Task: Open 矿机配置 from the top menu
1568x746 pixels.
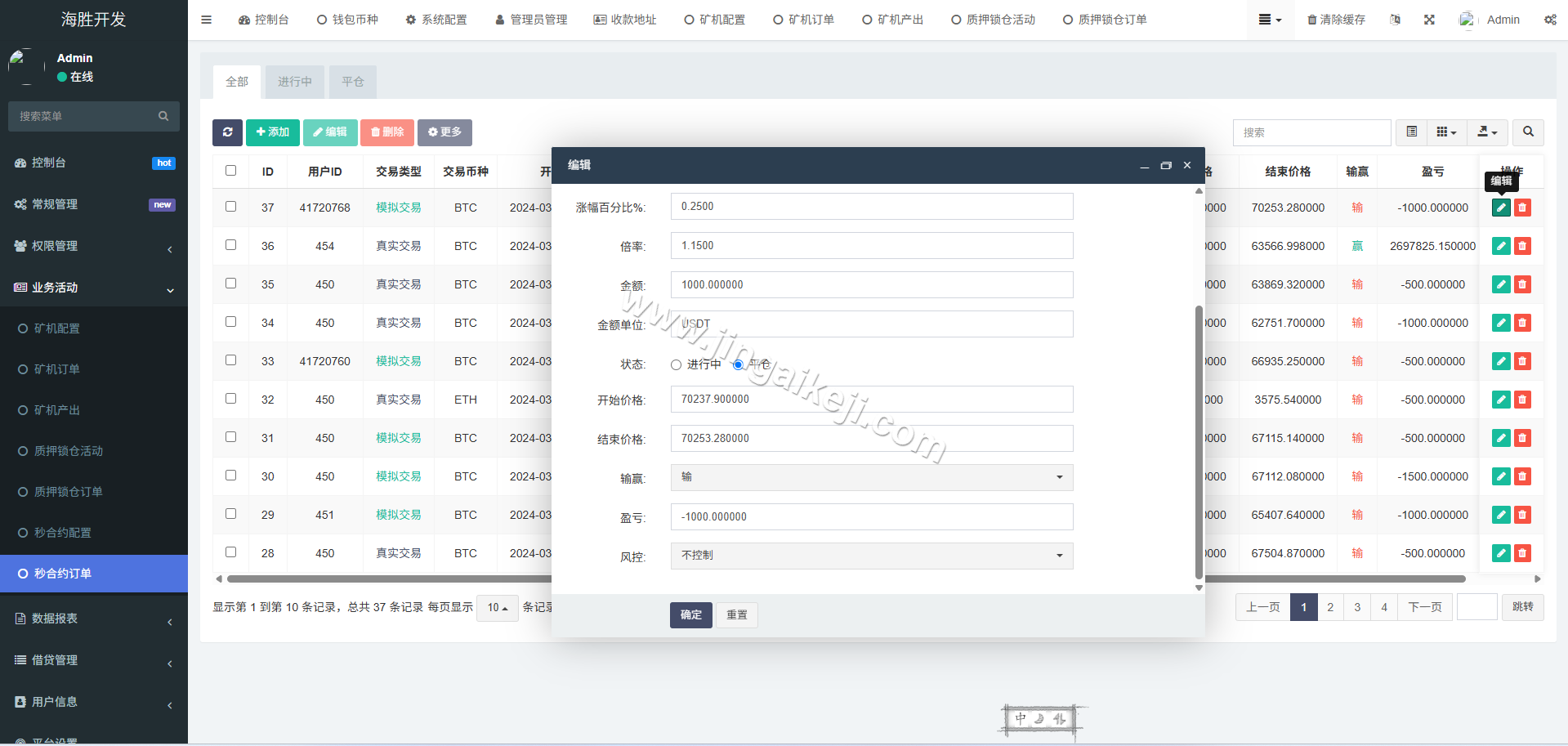Action: [715, 19]
